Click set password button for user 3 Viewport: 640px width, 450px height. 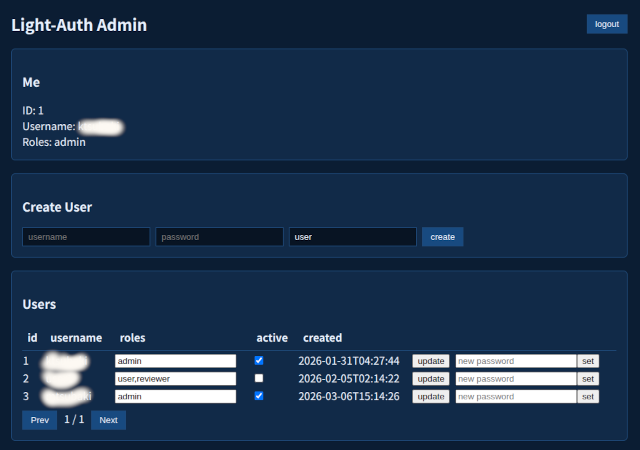588,397
